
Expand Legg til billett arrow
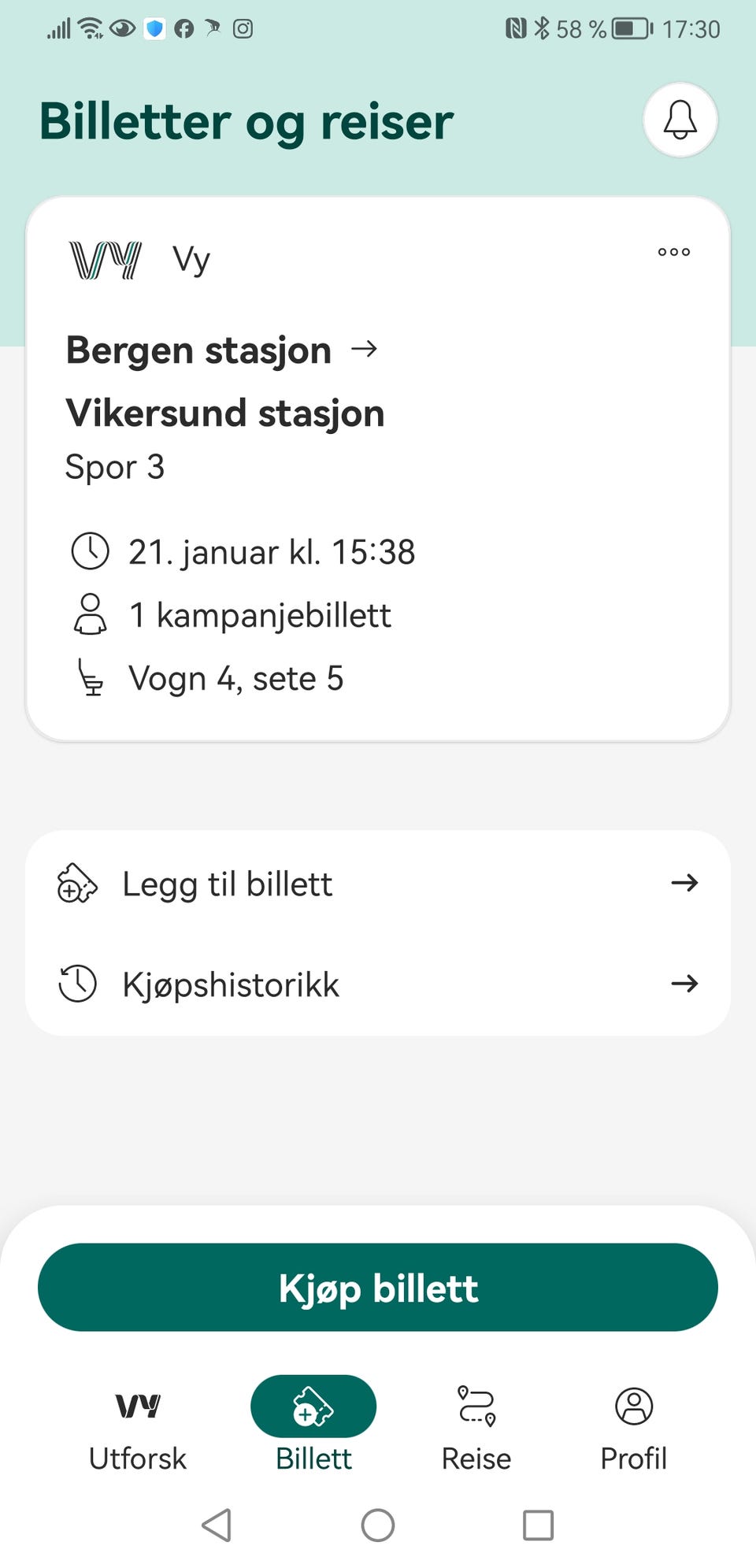(684, 883)
